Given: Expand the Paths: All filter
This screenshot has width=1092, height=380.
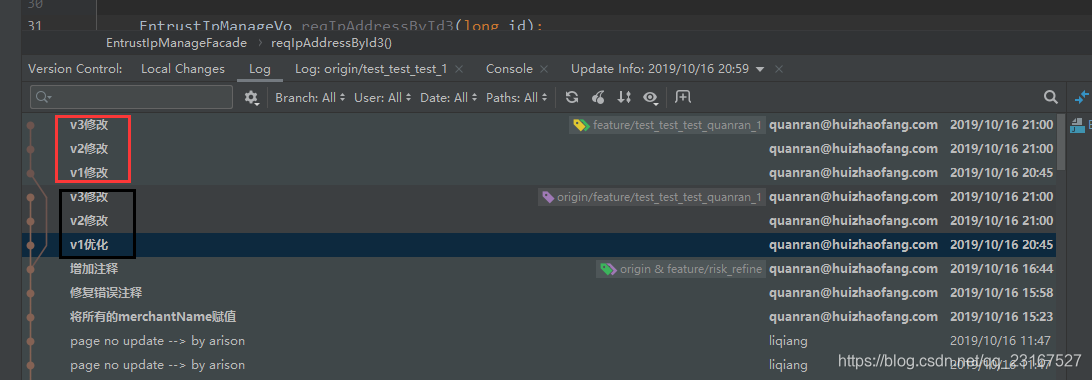Looking at the screenshot, I should [517, 97].
